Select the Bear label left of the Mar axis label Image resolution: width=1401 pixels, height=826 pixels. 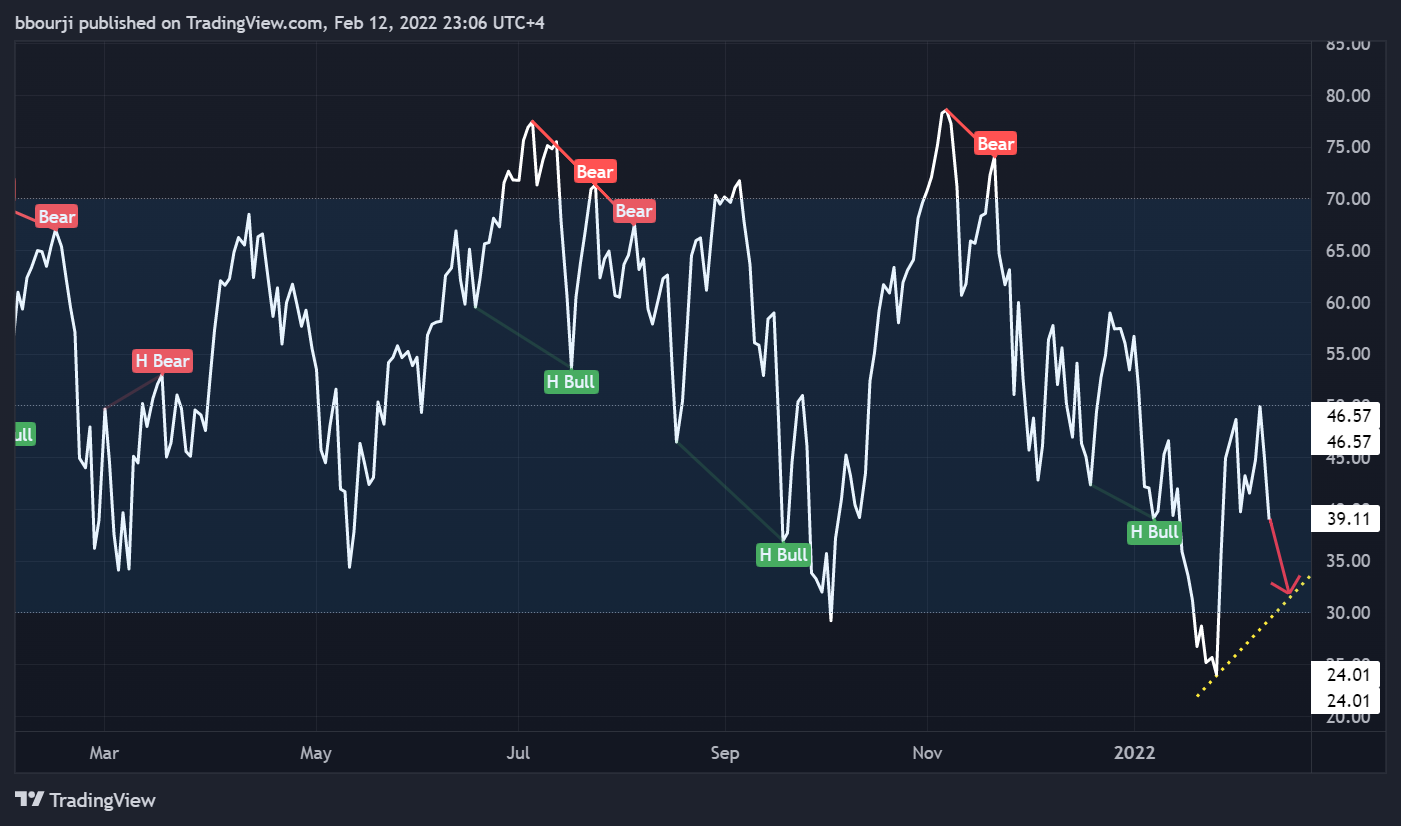click(x=56, y=217)
